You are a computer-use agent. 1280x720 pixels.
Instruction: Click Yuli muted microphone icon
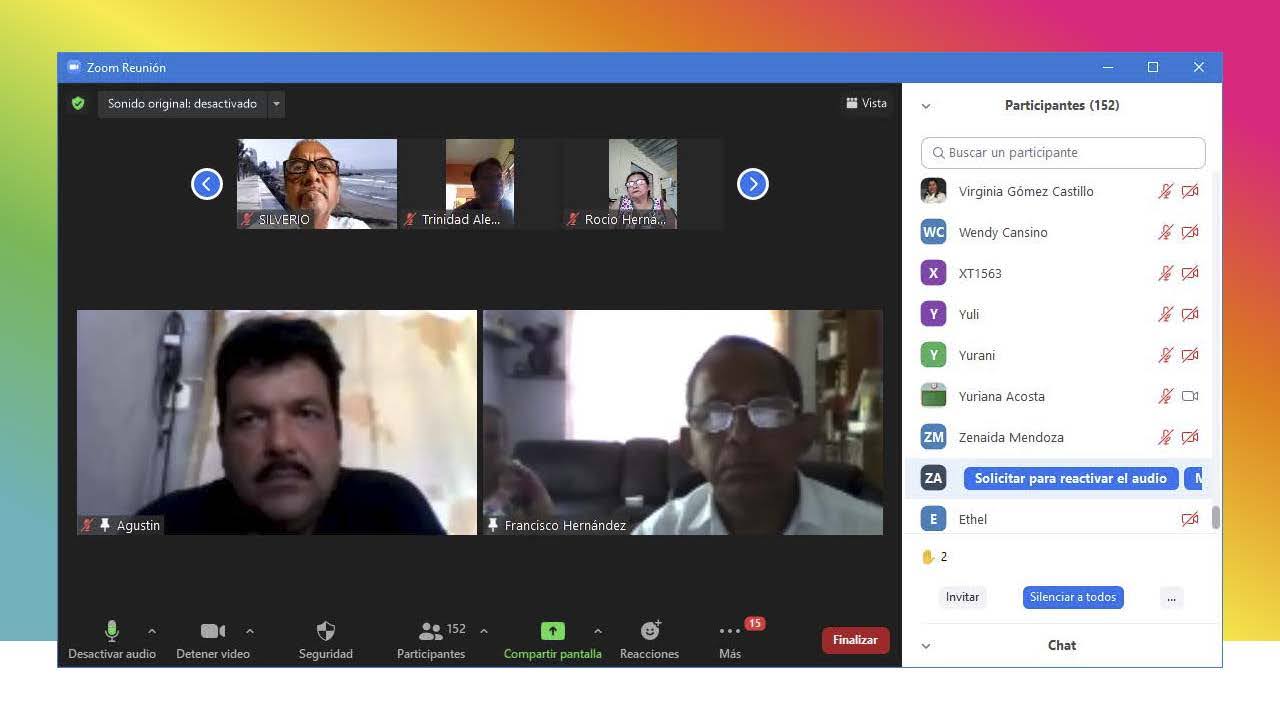1165,314
